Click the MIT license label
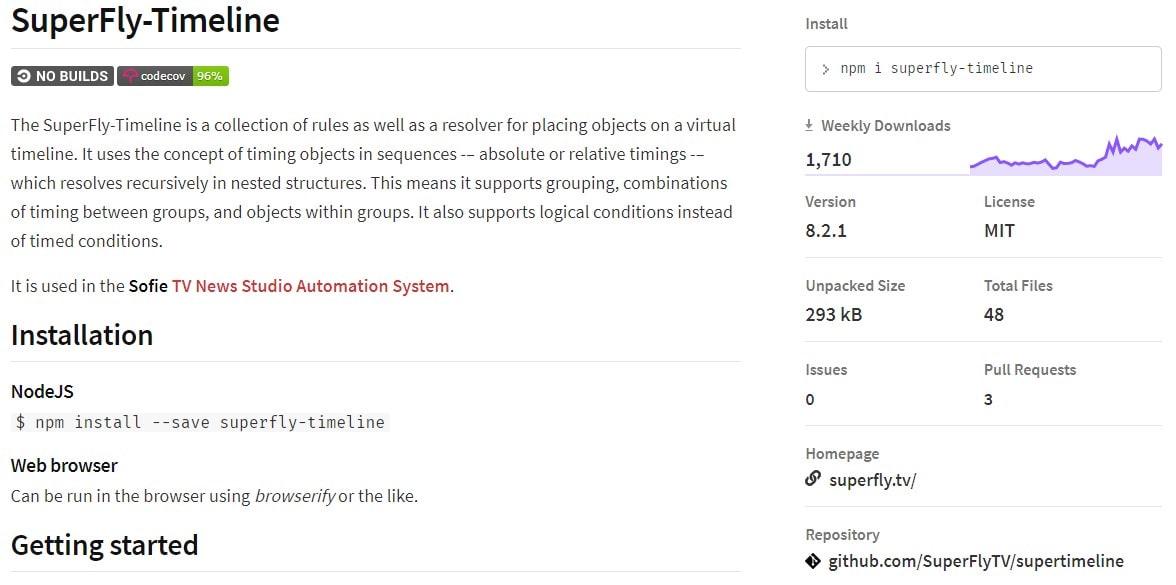The height and width of the screenshot is (585, 1176). [999, 231]
